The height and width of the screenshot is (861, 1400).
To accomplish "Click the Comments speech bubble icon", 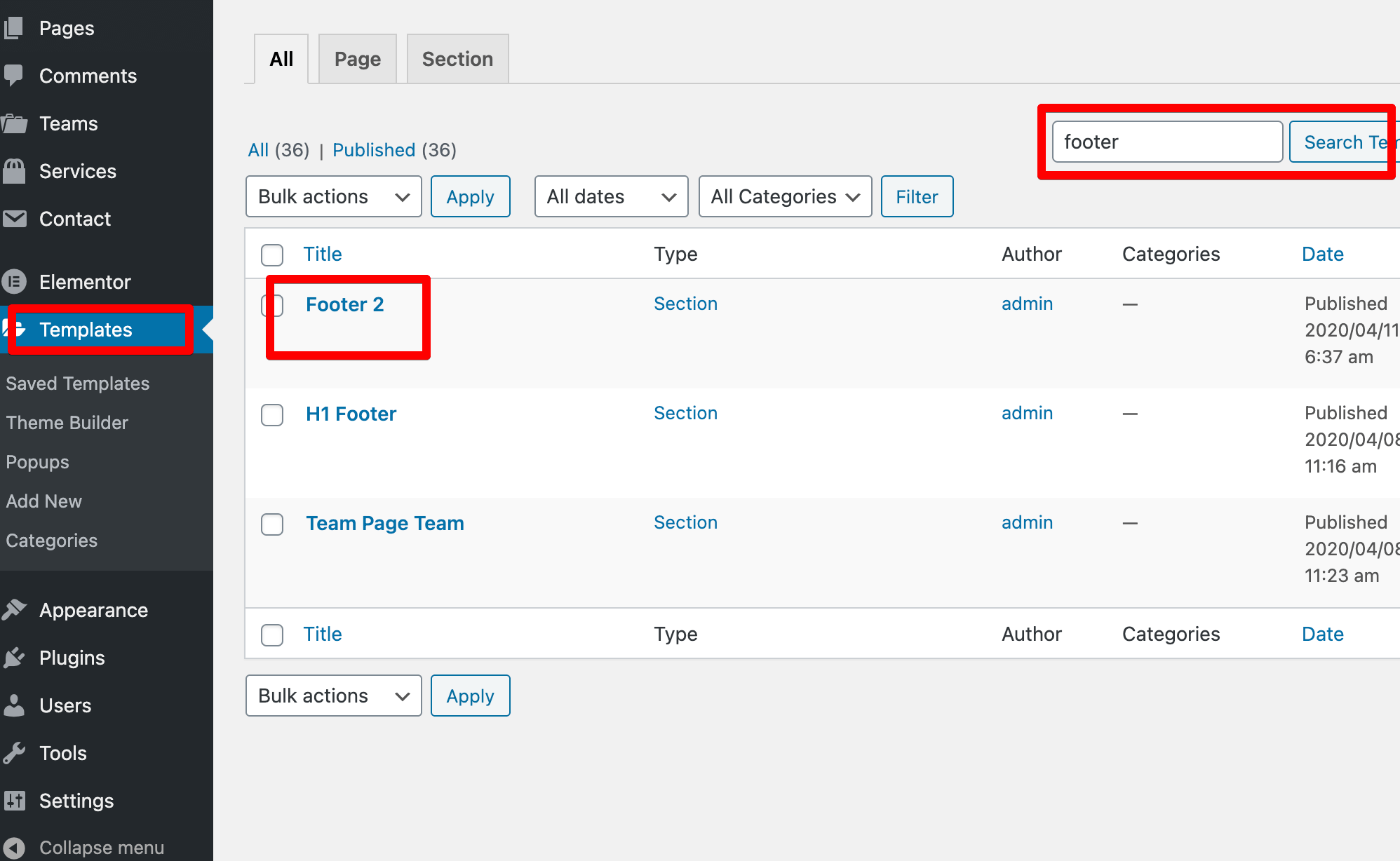I will pyautogui.click(x=13, y=76).
